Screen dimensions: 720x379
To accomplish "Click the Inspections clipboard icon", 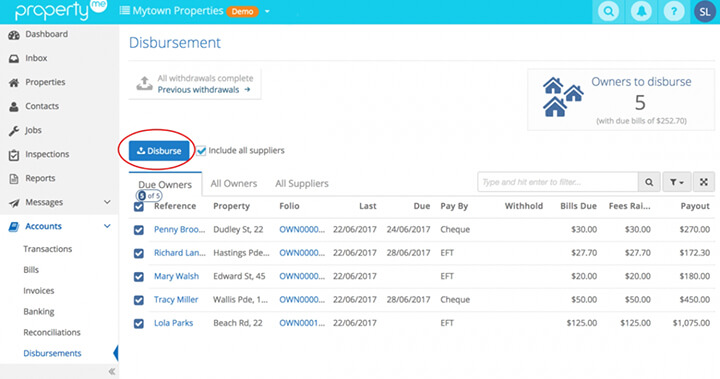I will pyautogui.click(x=14, y=155).
